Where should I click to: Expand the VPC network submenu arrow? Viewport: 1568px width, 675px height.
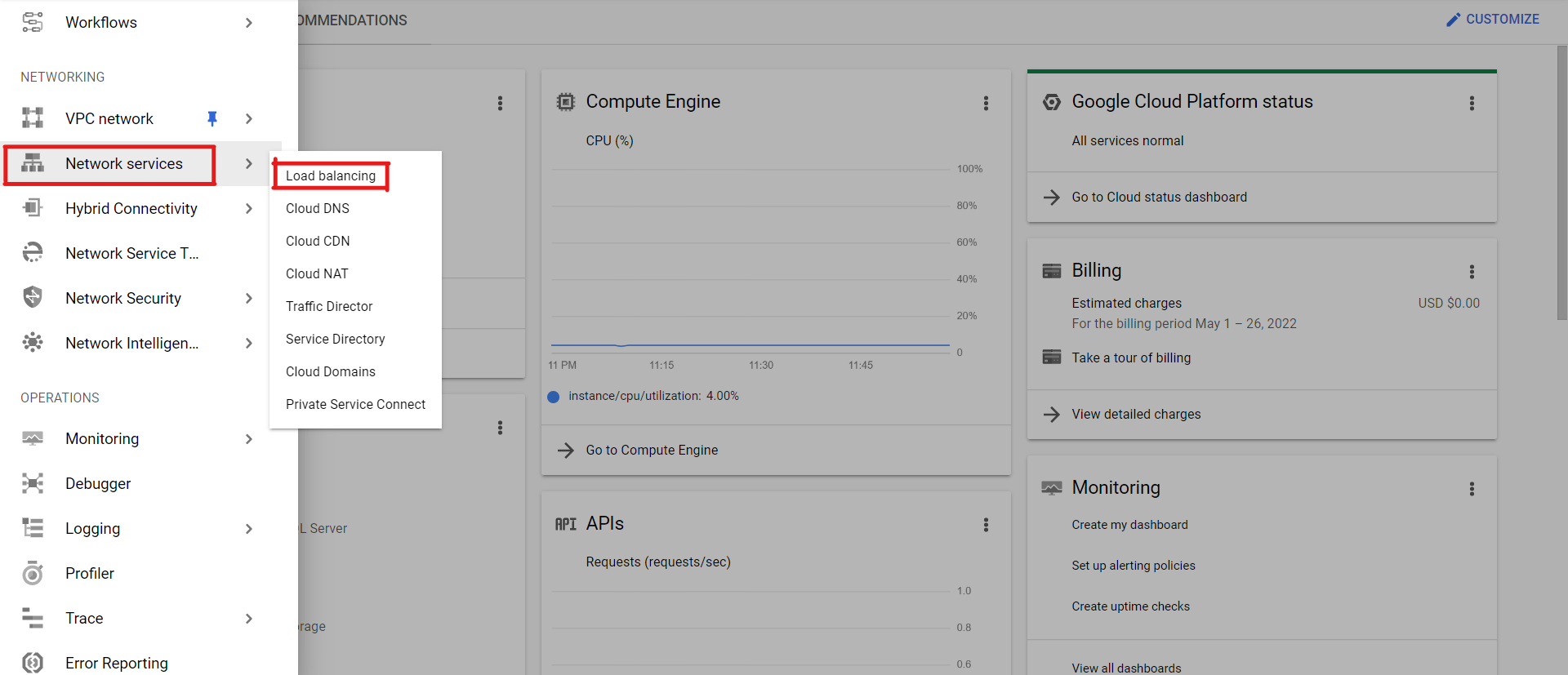[249, 119]
